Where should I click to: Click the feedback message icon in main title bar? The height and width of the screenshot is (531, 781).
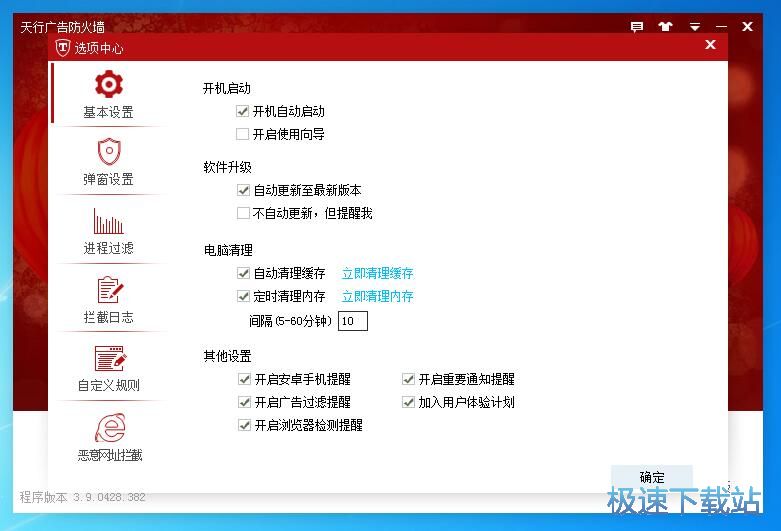tap(637, 27)
